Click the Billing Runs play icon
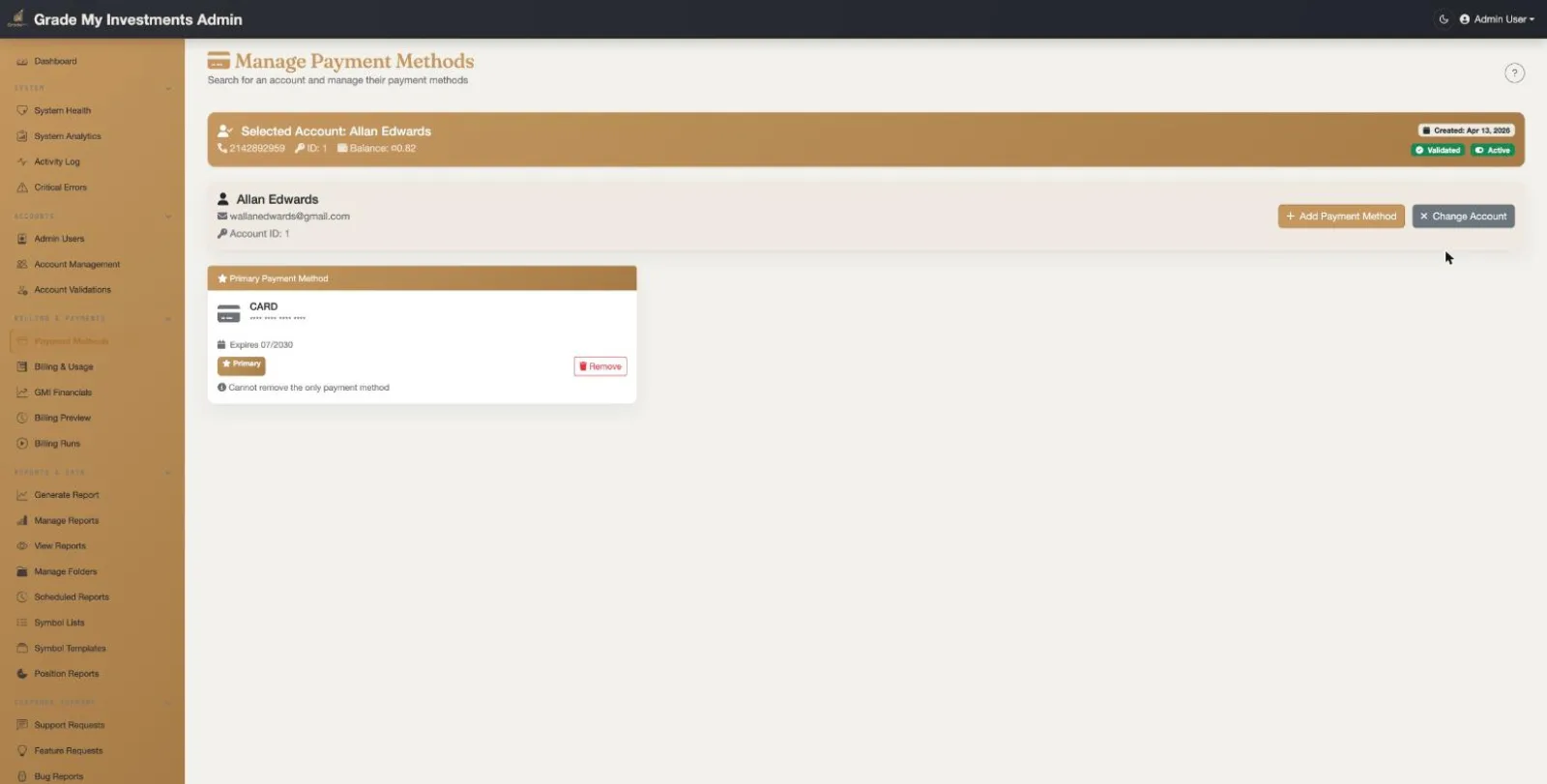 [22, 444]
